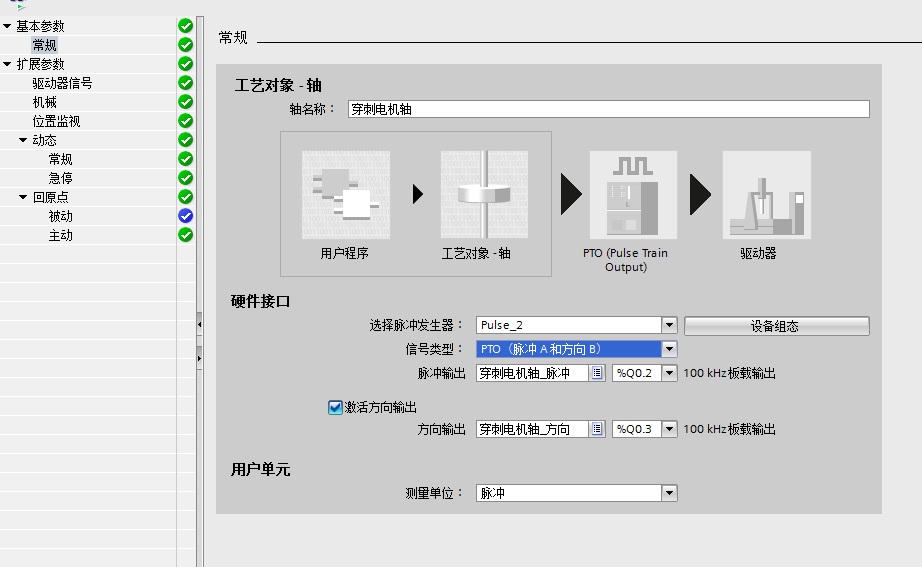Viewport: 922px width, 567px height.
Task: Click green status check beside 驱动器信号
Action: 185,83
